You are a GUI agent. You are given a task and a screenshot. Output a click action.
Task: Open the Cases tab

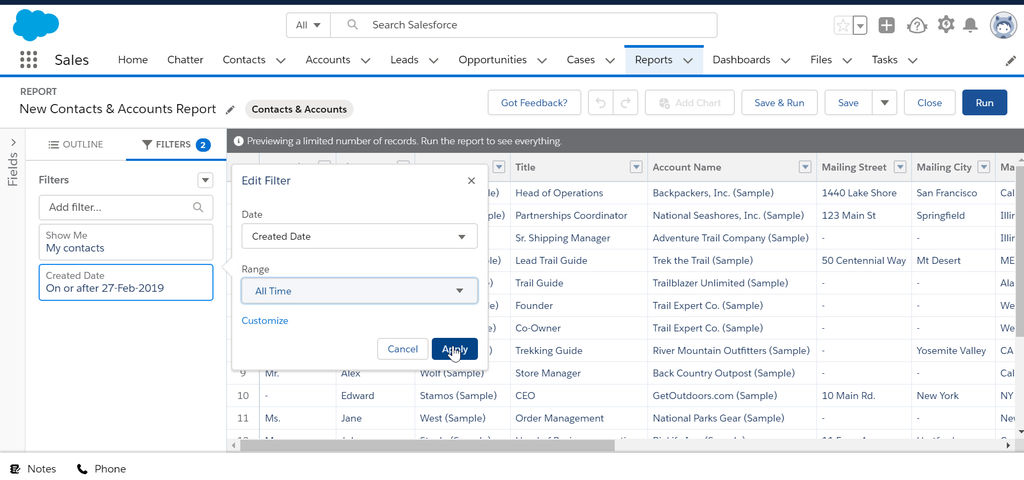581,59
